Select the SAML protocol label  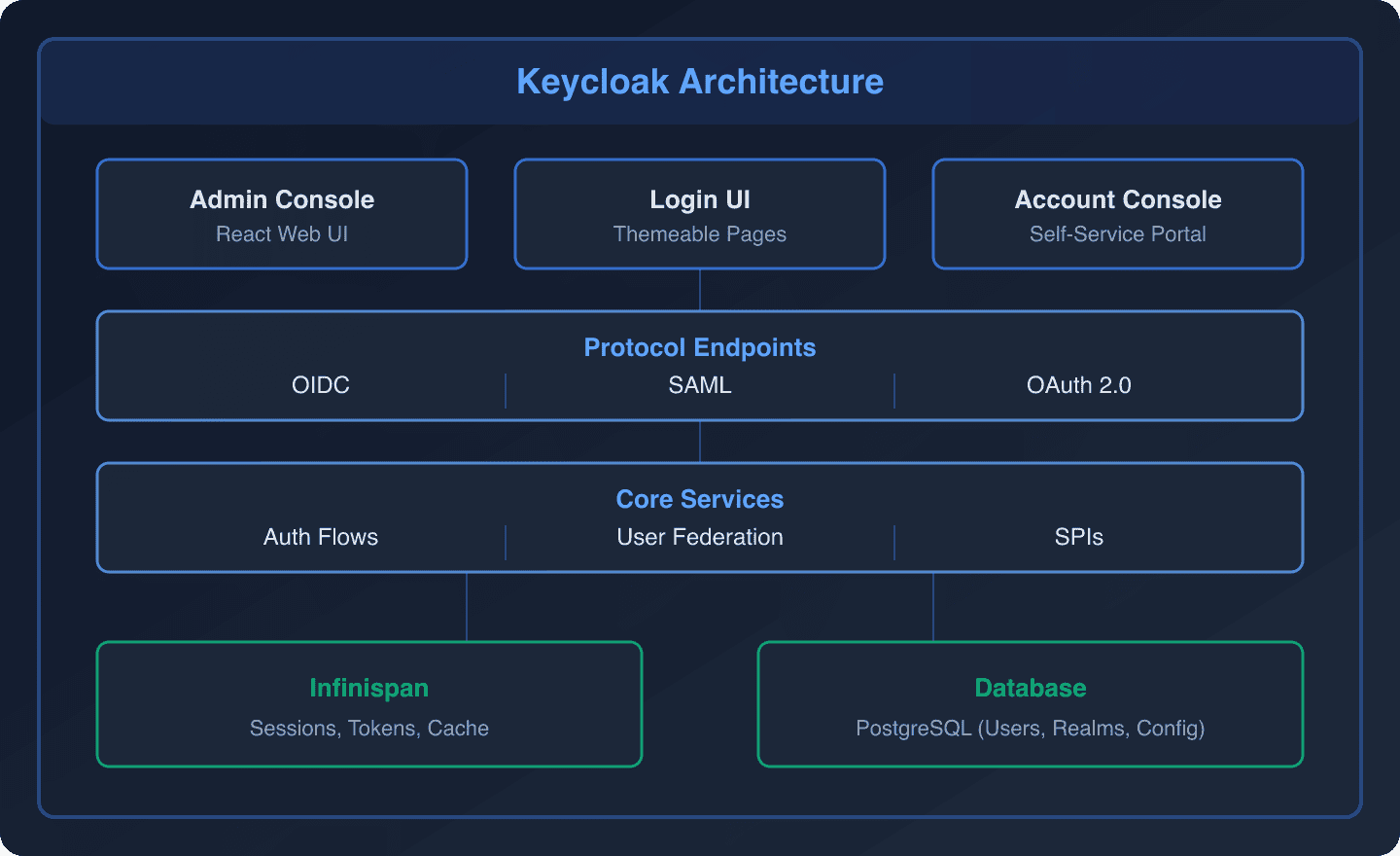pyautogui.click(x=700, y=385)
